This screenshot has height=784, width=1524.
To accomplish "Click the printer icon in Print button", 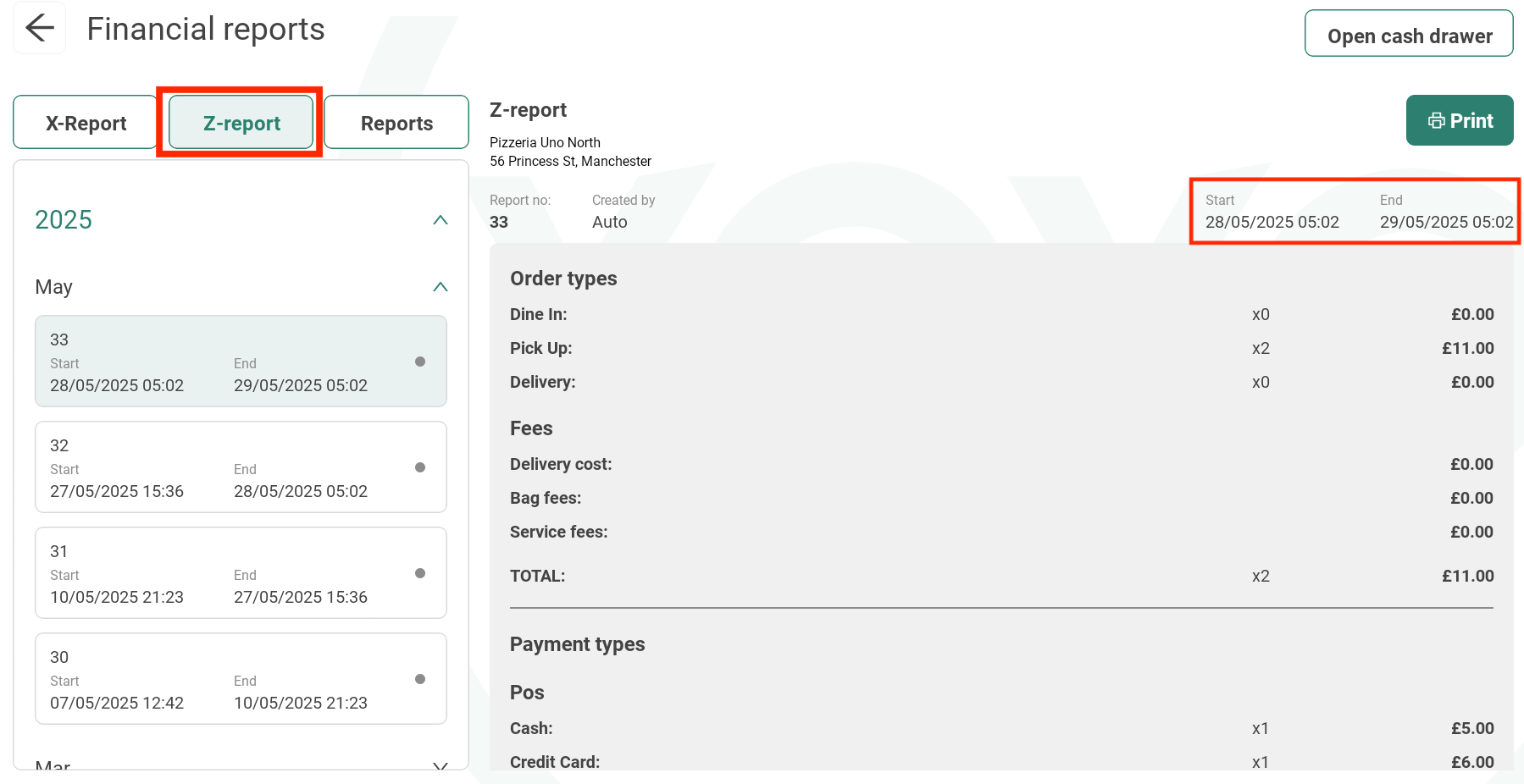I will [1436, 121].
